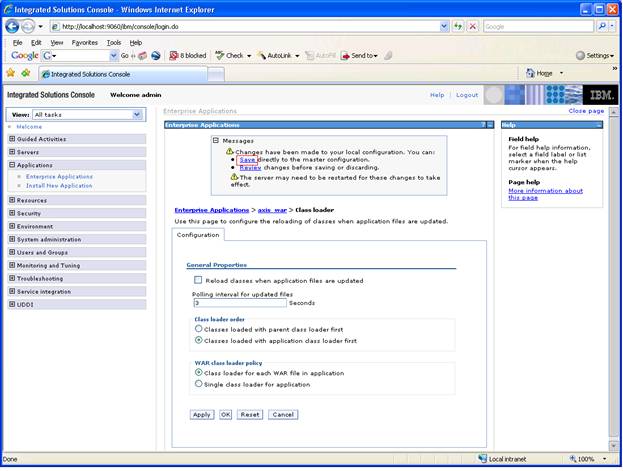Click the Home icon in toolbar
This screenshot has width=623, height=471.
[x=530, y=73]
